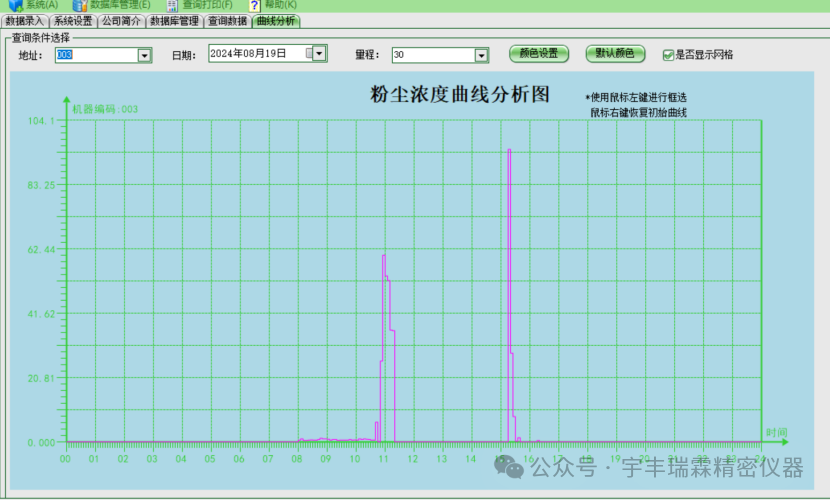This screenshot has width=830, height=500.
Task: Click the x-axis hour label 00
Action: [x=65, y=459]
